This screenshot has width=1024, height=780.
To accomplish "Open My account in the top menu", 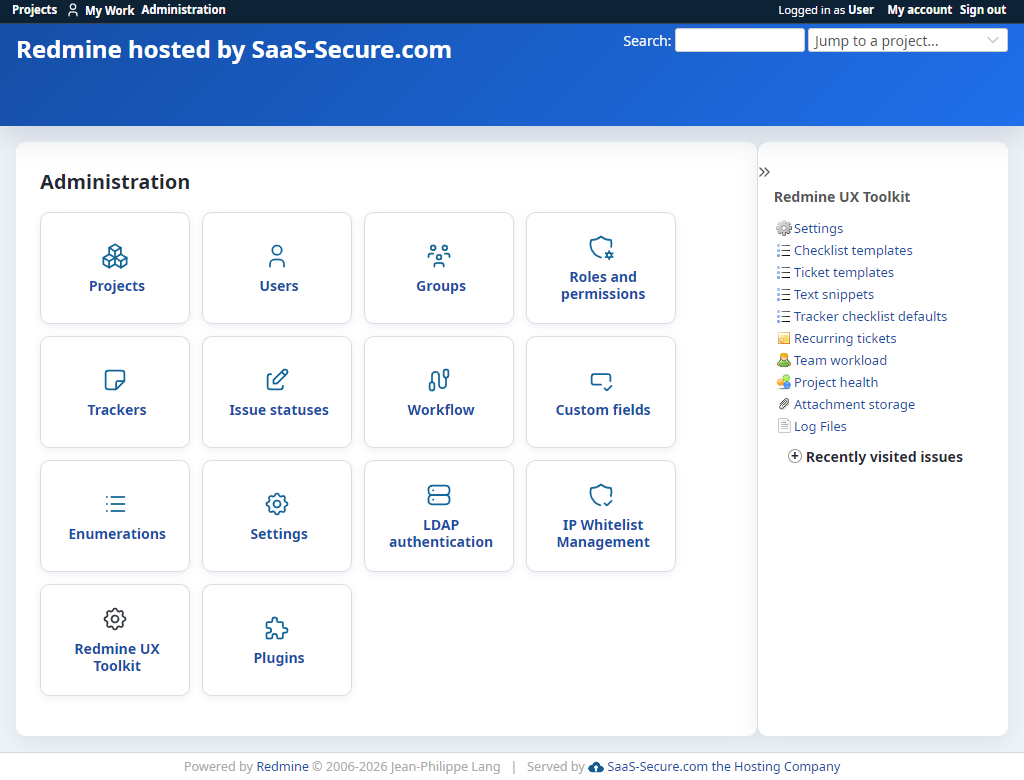I will click(920, 10).
